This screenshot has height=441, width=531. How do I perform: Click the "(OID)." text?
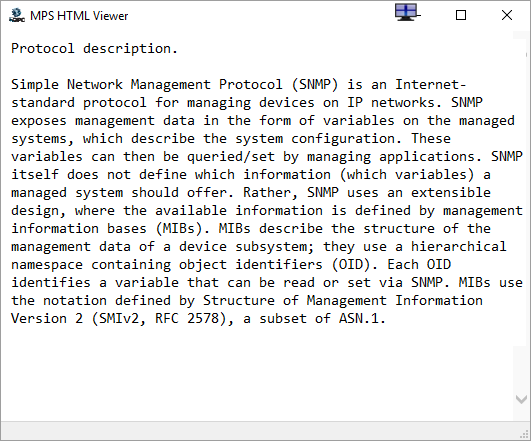tap(354, 265)
